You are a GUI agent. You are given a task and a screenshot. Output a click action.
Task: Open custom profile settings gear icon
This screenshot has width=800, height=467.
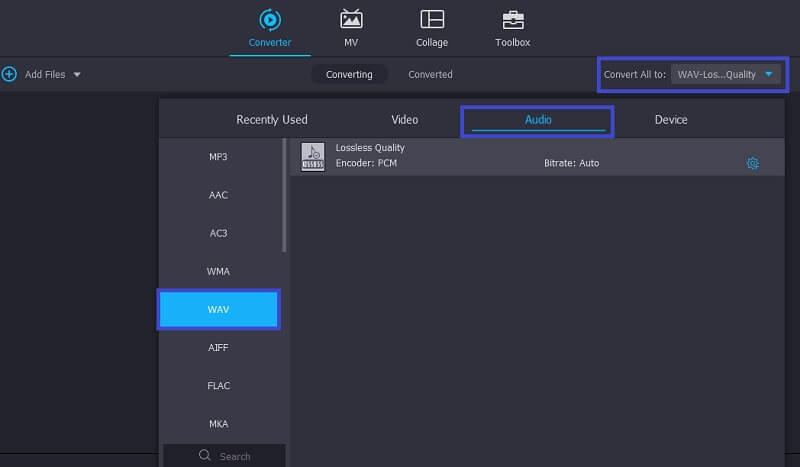point(753,163)
